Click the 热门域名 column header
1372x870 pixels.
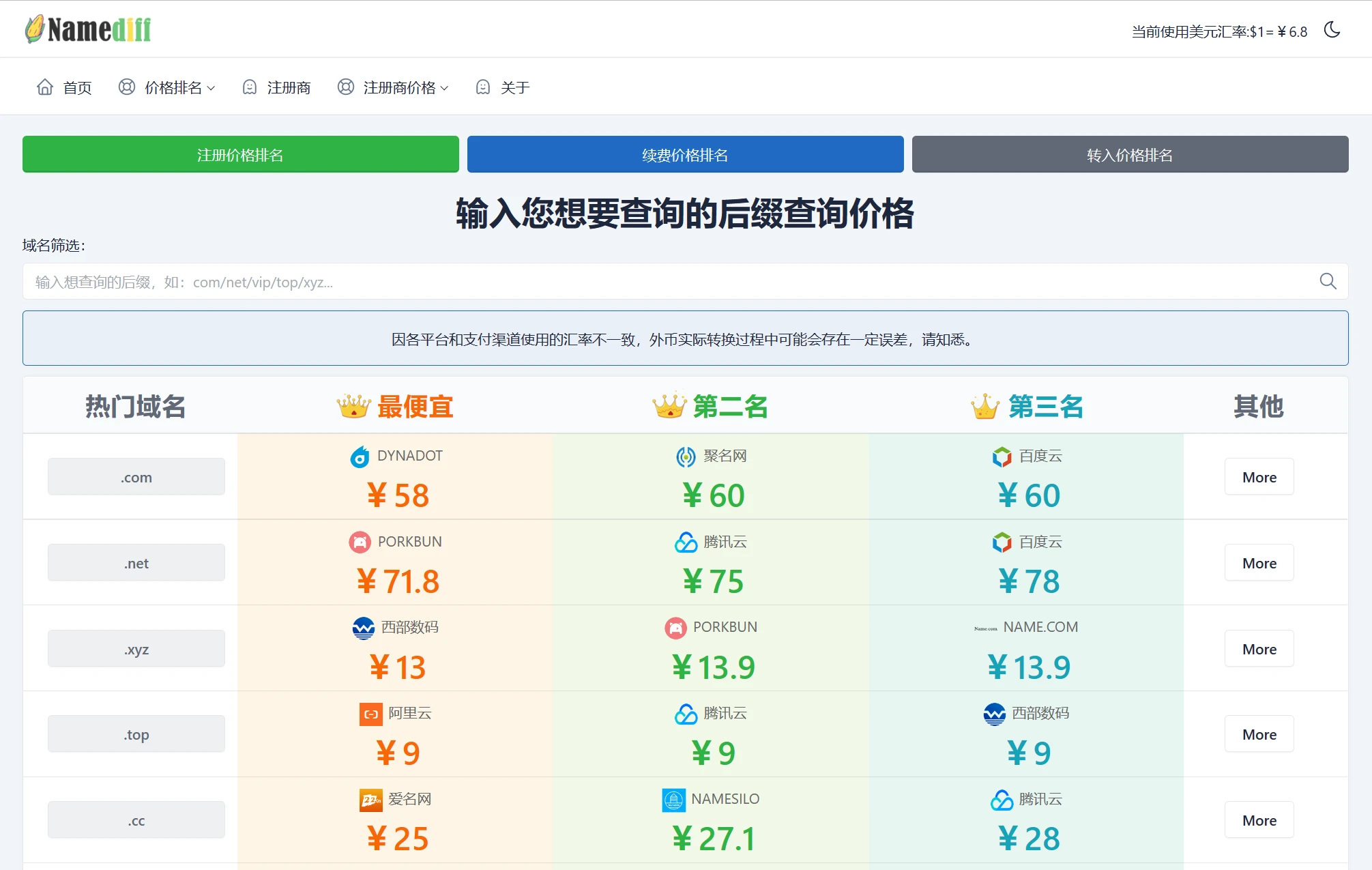tap(135, 406)
